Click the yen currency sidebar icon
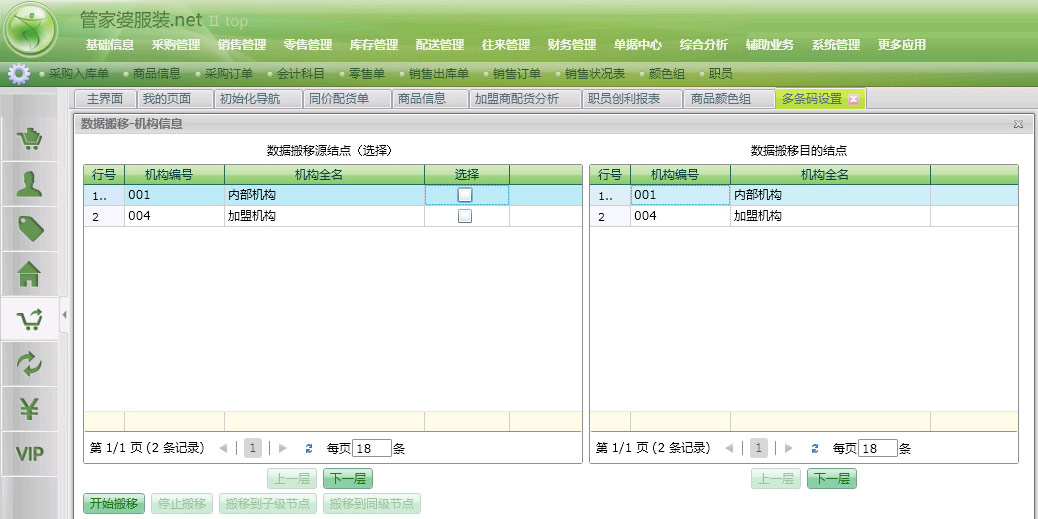Screen dimensions: 1038x519 pyautogui.click(x=29, y=408)
